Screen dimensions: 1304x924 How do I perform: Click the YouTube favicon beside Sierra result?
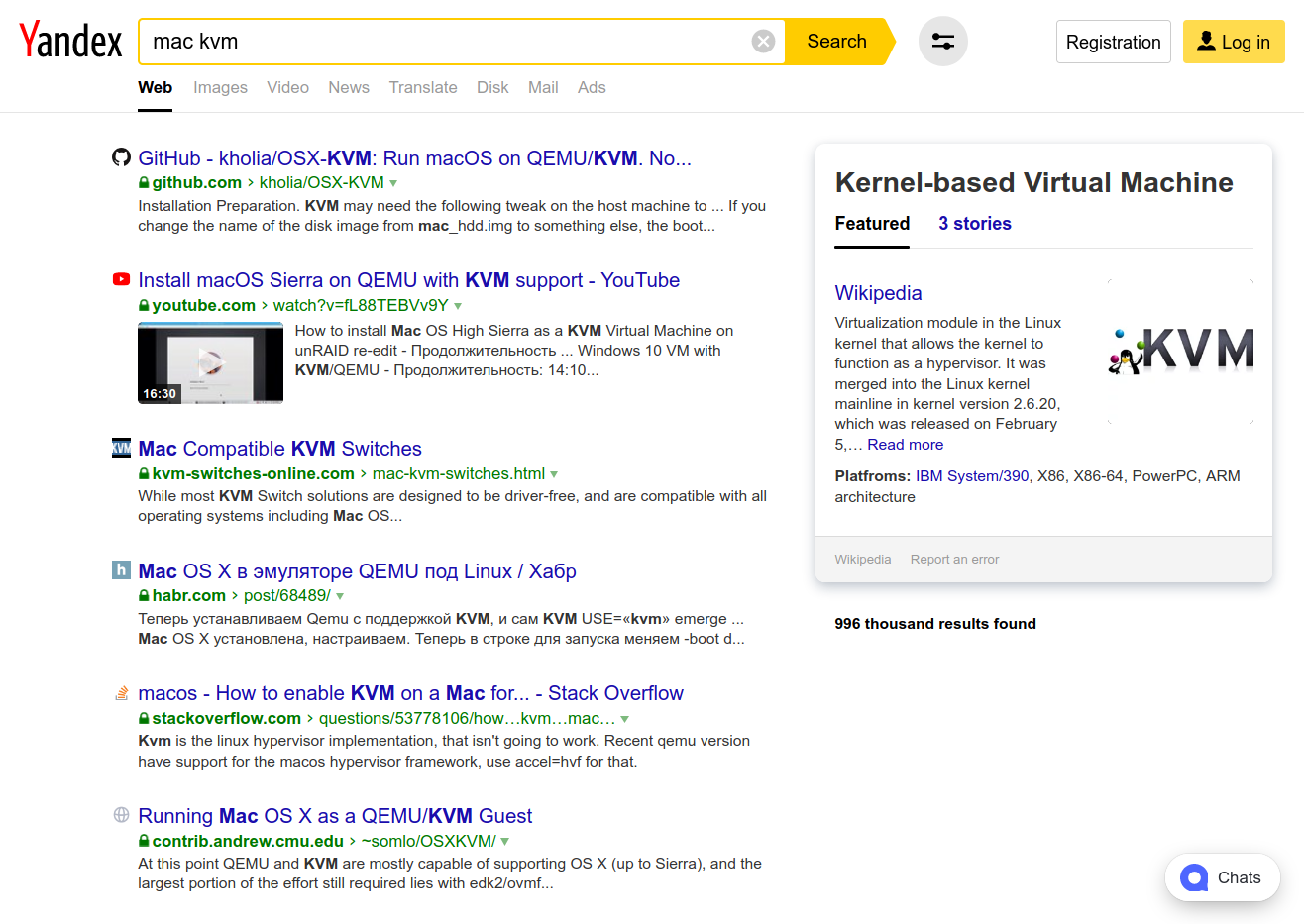[121, 279]
